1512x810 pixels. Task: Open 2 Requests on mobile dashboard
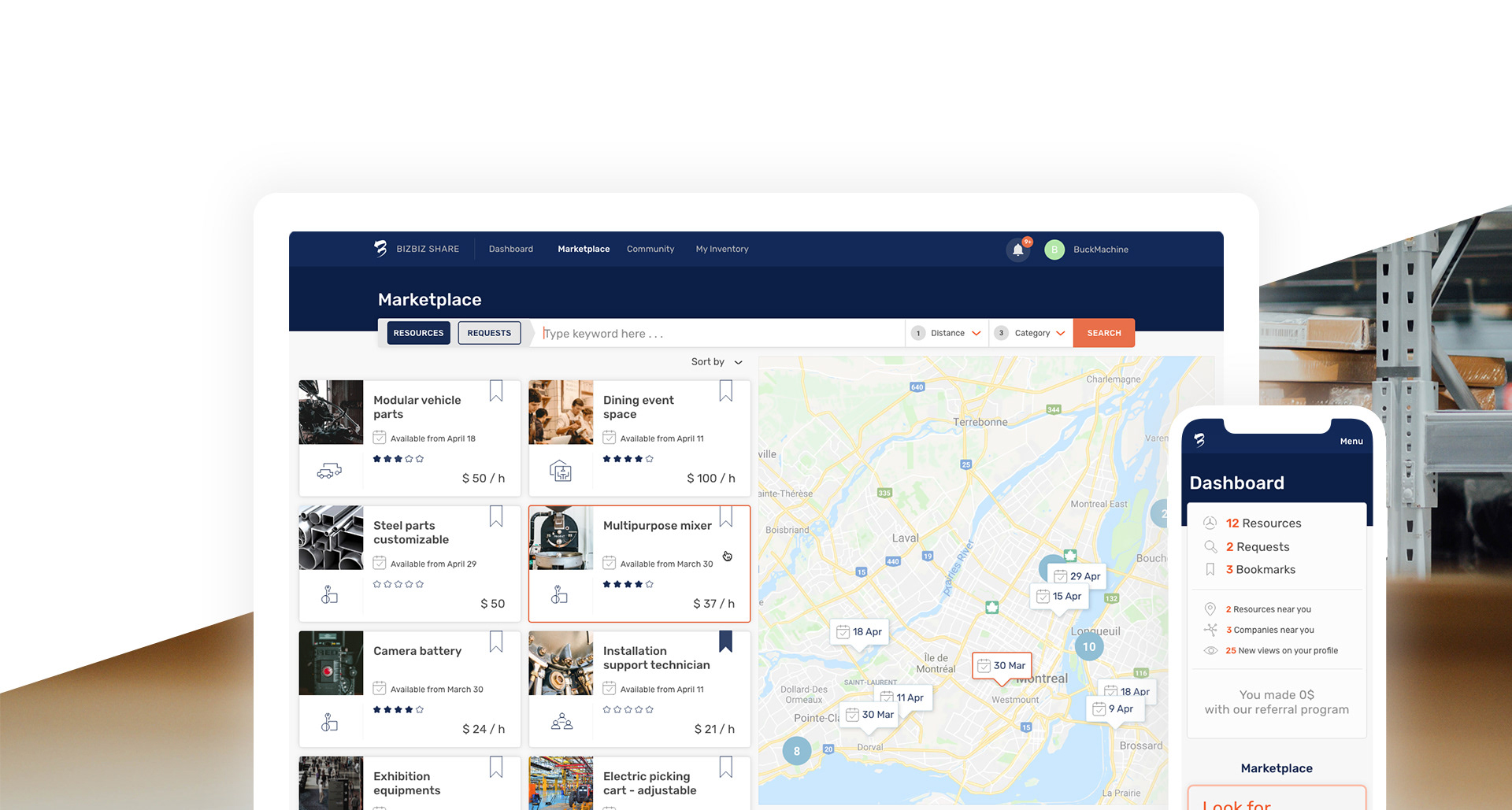(1258, 547)
